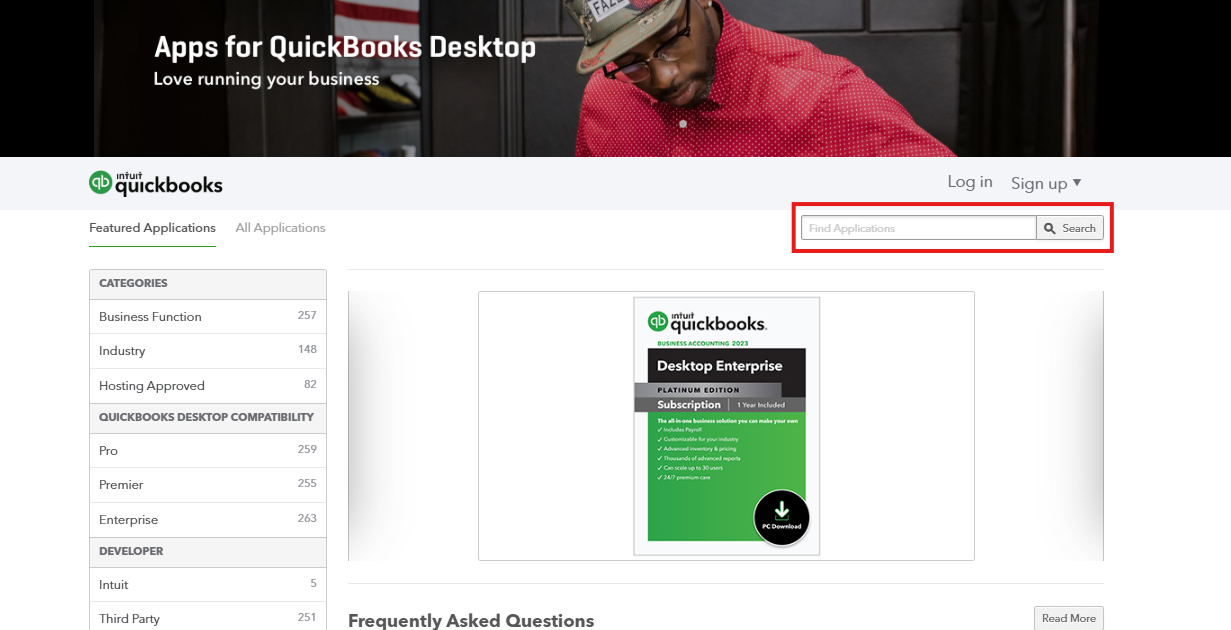Click the Read More button
The width and height of the screenshot is (1231, 630).
[1069, 618]
